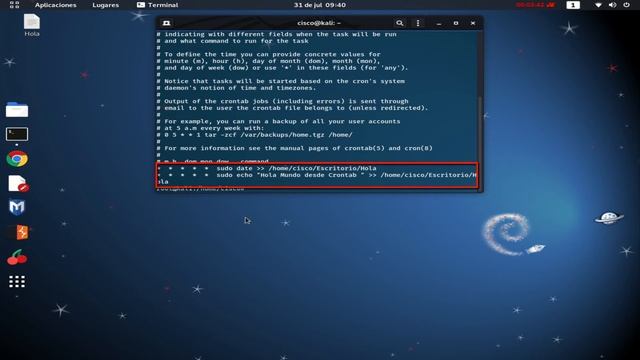The height and width of the screenshot is (360, 640).
Task: Click the 'Output of the crontab jobs' line
Action: click(282, 101)
